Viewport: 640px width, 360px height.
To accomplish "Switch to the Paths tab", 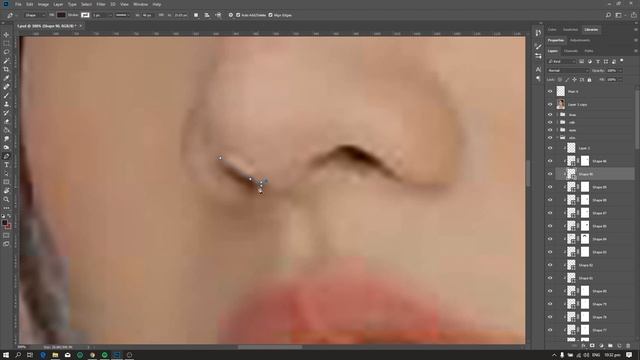I will pos(589,51).
